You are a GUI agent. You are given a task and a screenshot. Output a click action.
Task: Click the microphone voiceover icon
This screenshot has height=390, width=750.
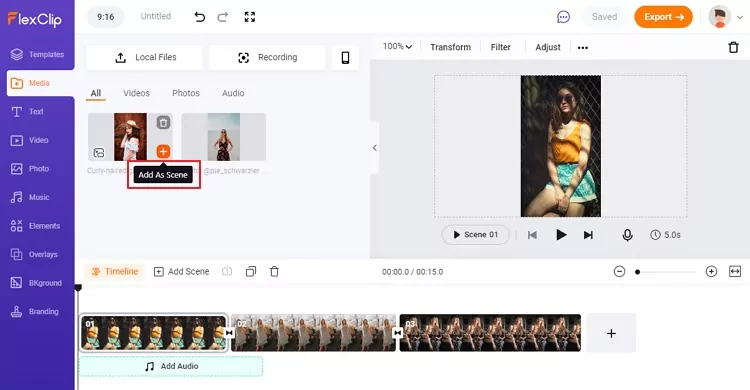click(x=628, y=235)
